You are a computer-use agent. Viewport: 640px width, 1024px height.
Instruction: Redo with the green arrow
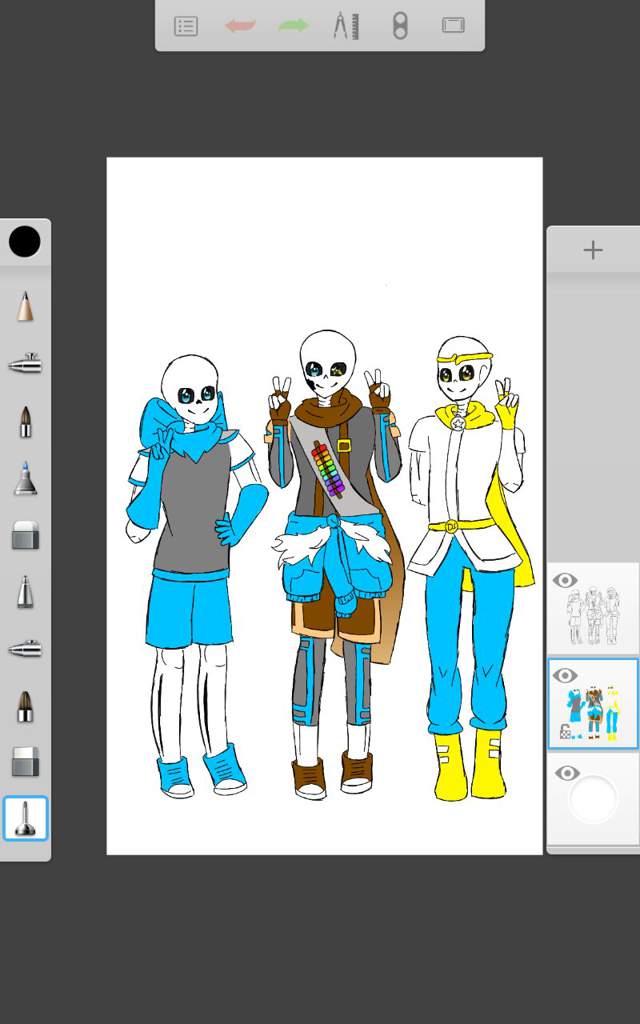293,25
